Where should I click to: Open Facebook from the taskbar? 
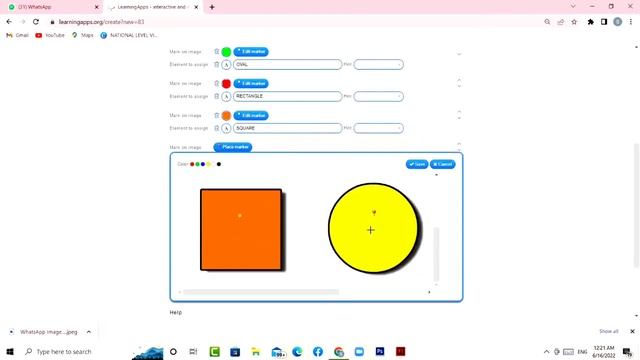pos(318,351)
